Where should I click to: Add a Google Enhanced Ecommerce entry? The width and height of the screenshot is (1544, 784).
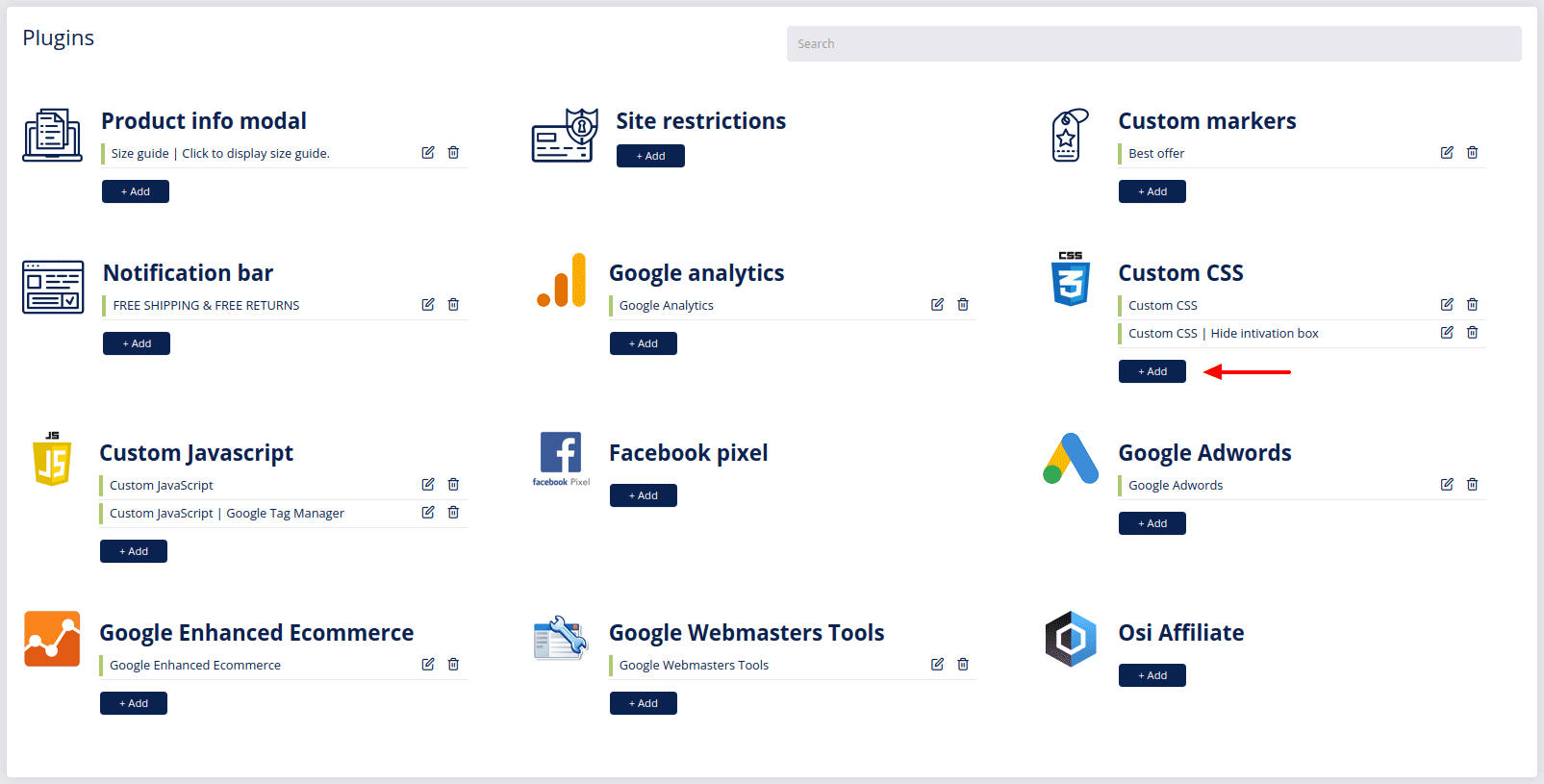click(134, 703)
